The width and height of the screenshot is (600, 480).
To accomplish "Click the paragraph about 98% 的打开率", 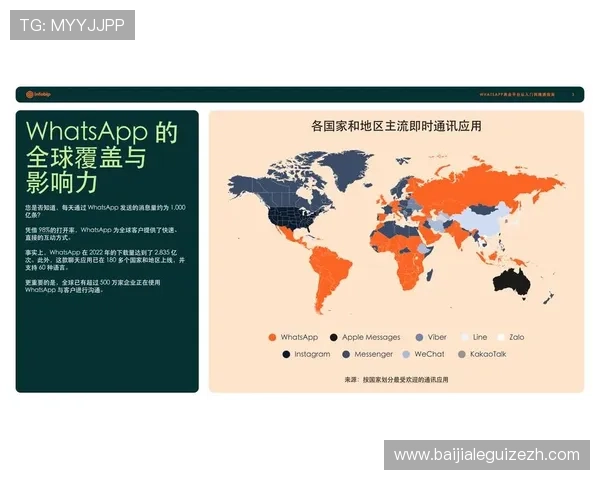I will point(101,233).
